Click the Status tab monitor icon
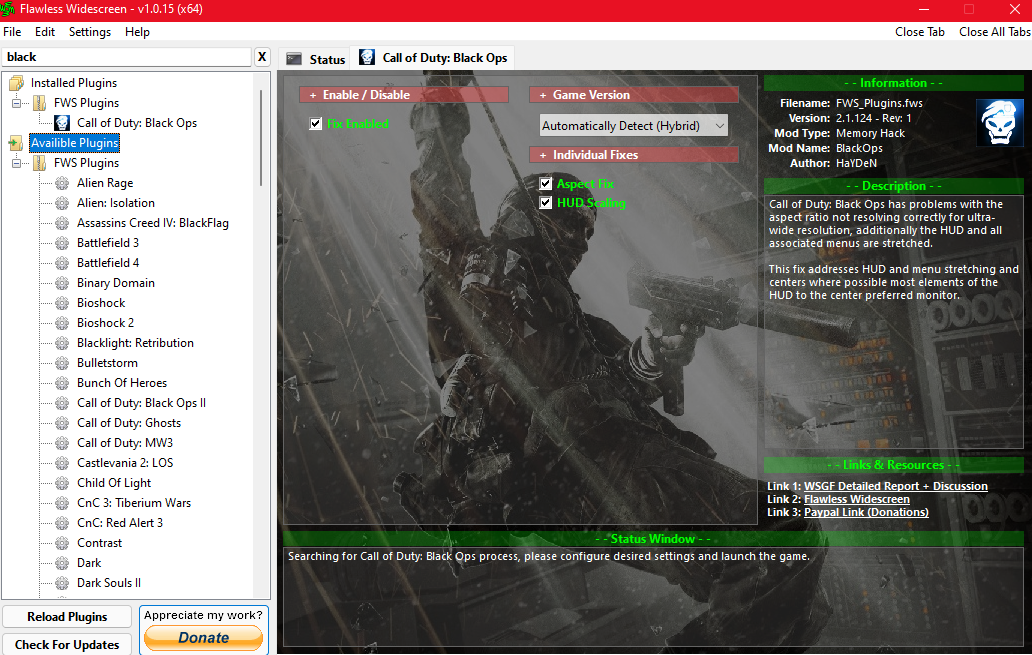Screen dimensions: 1032x655 [x=294, y=59]
